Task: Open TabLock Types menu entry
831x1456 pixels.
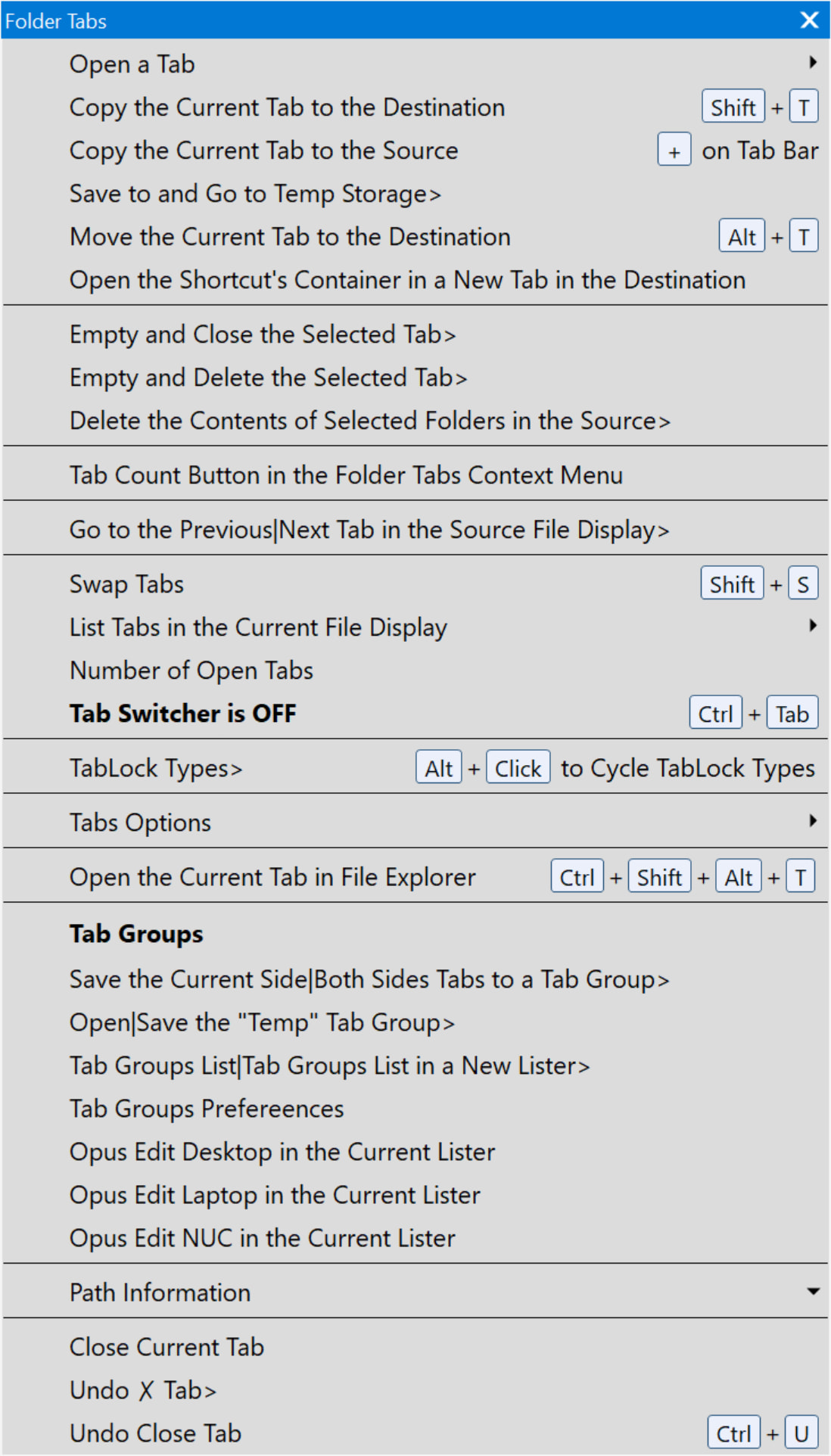Action: click(156, 768)
